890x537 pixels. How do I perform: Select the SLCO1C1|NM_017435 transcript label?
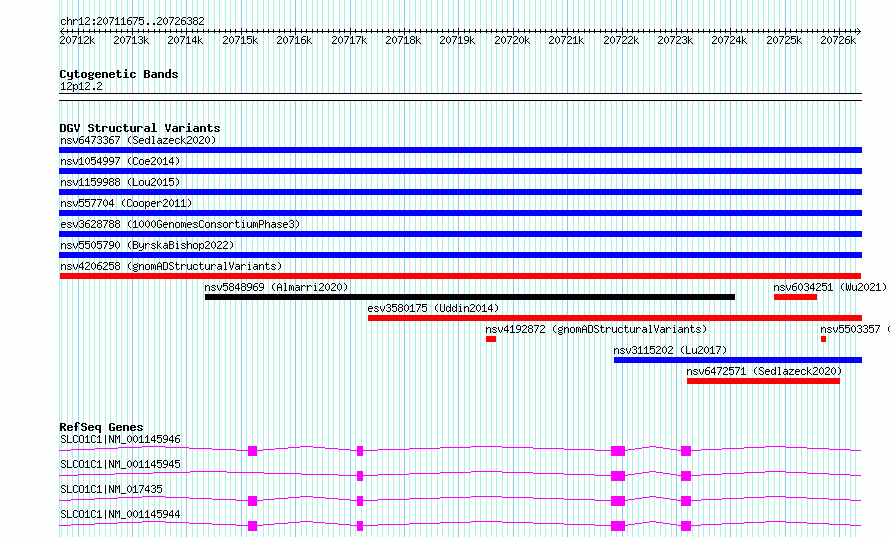pos(111,489)
